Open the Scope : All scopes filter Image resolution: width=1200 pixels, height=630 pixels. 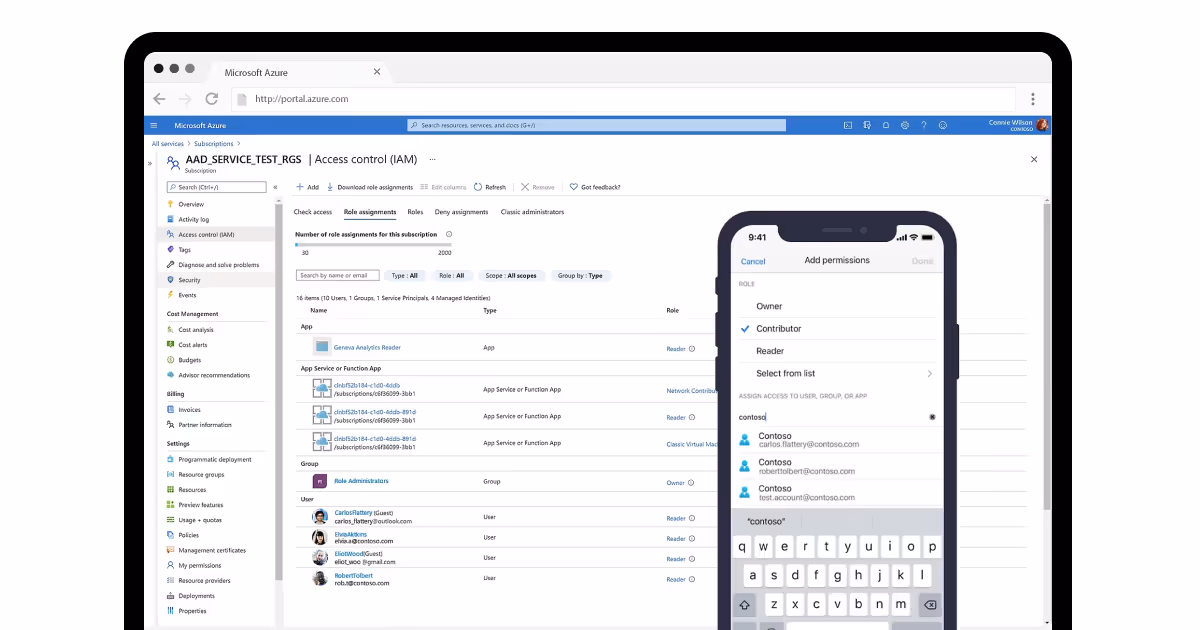click(511, 275)
